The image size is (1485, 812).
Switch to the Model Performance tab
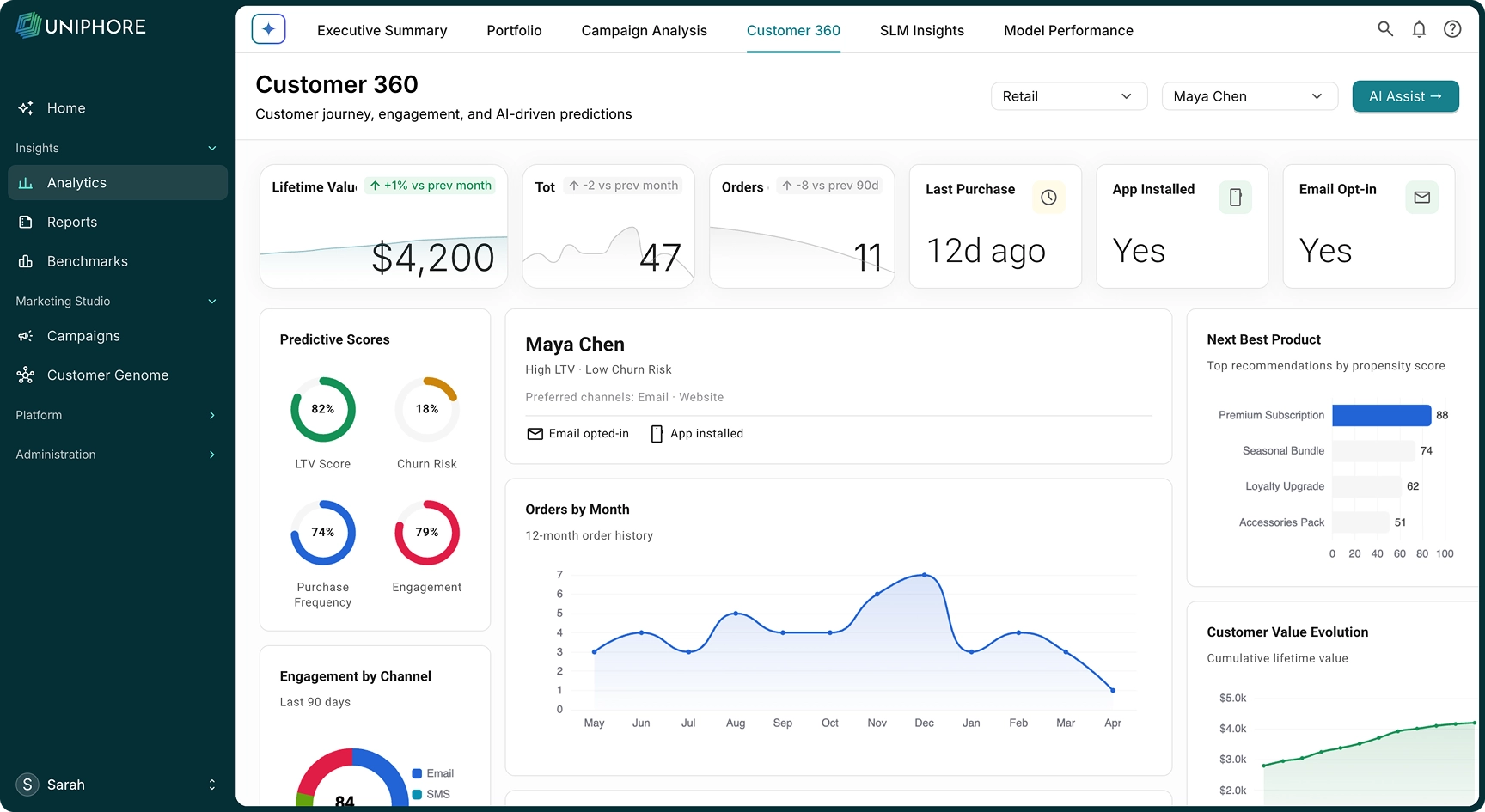1068,31
